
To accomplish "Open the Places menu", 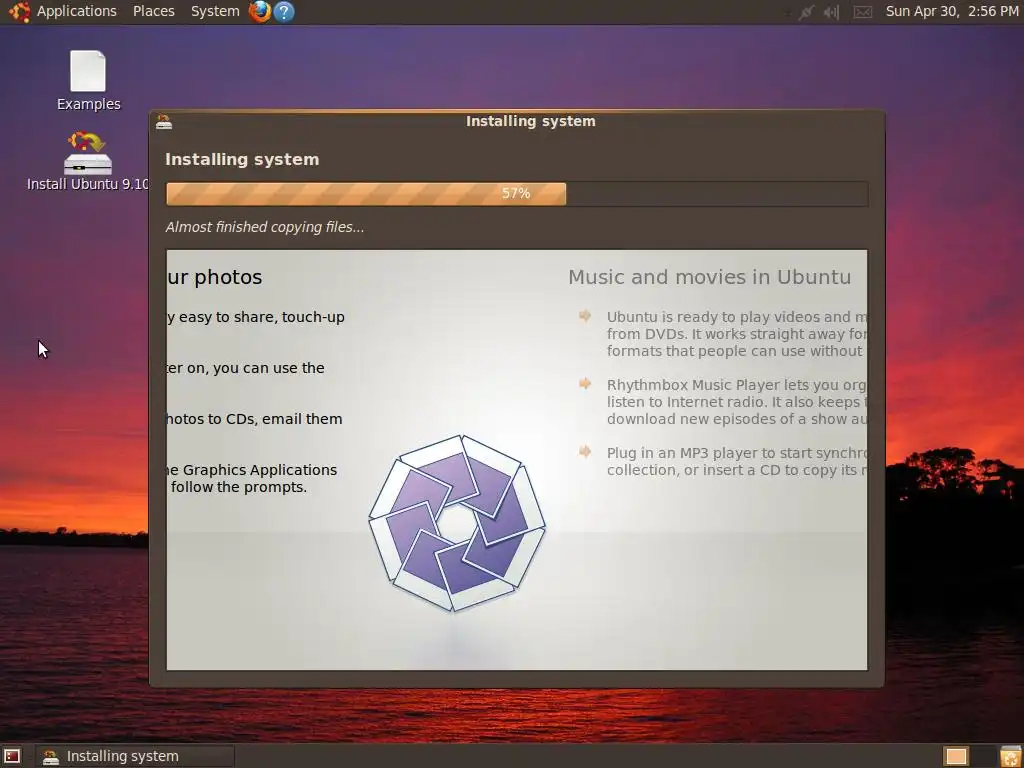I will [x=153, y=11].
